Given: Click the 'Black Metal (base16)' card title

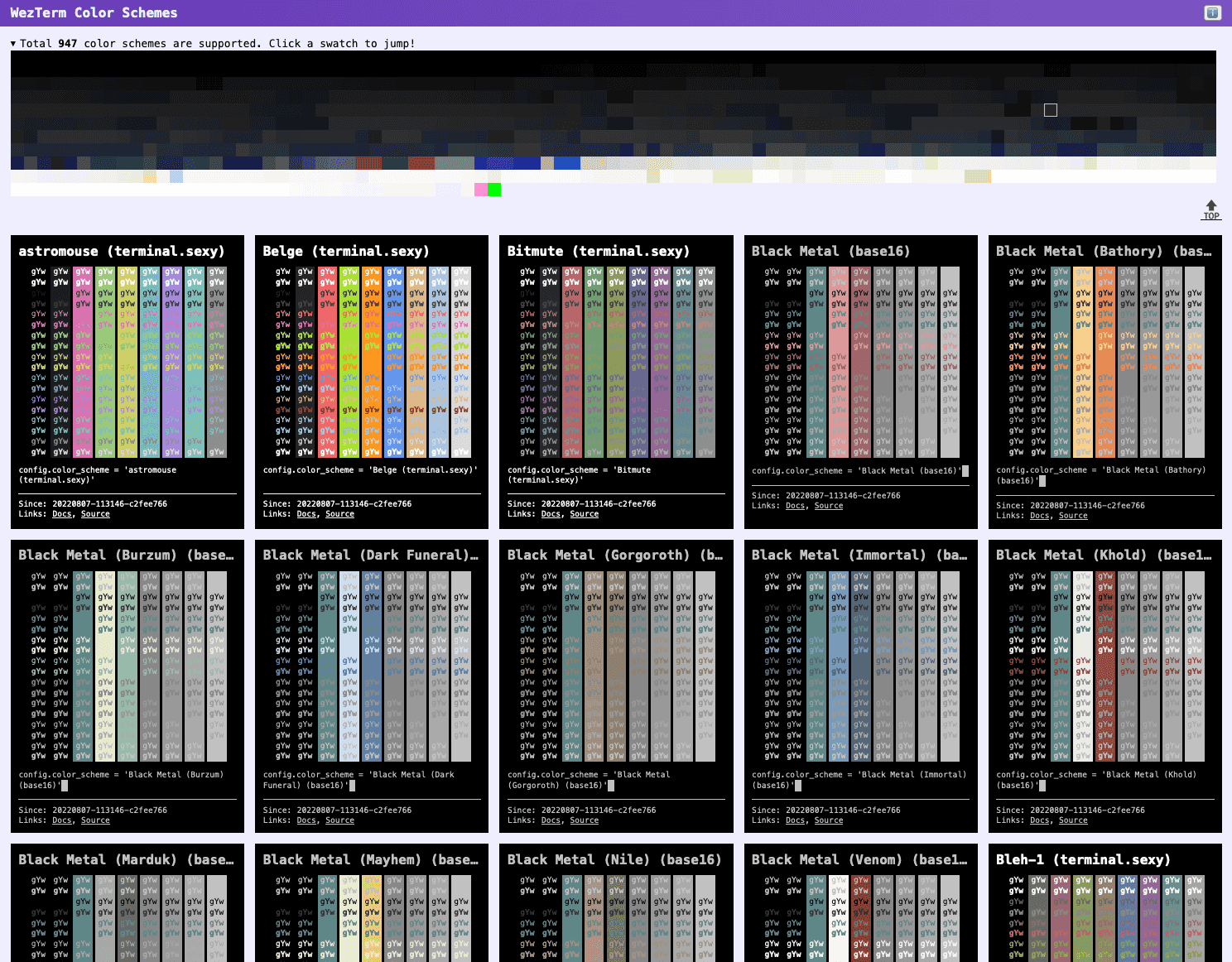Looking at the screenshot, I should point(830,251).
